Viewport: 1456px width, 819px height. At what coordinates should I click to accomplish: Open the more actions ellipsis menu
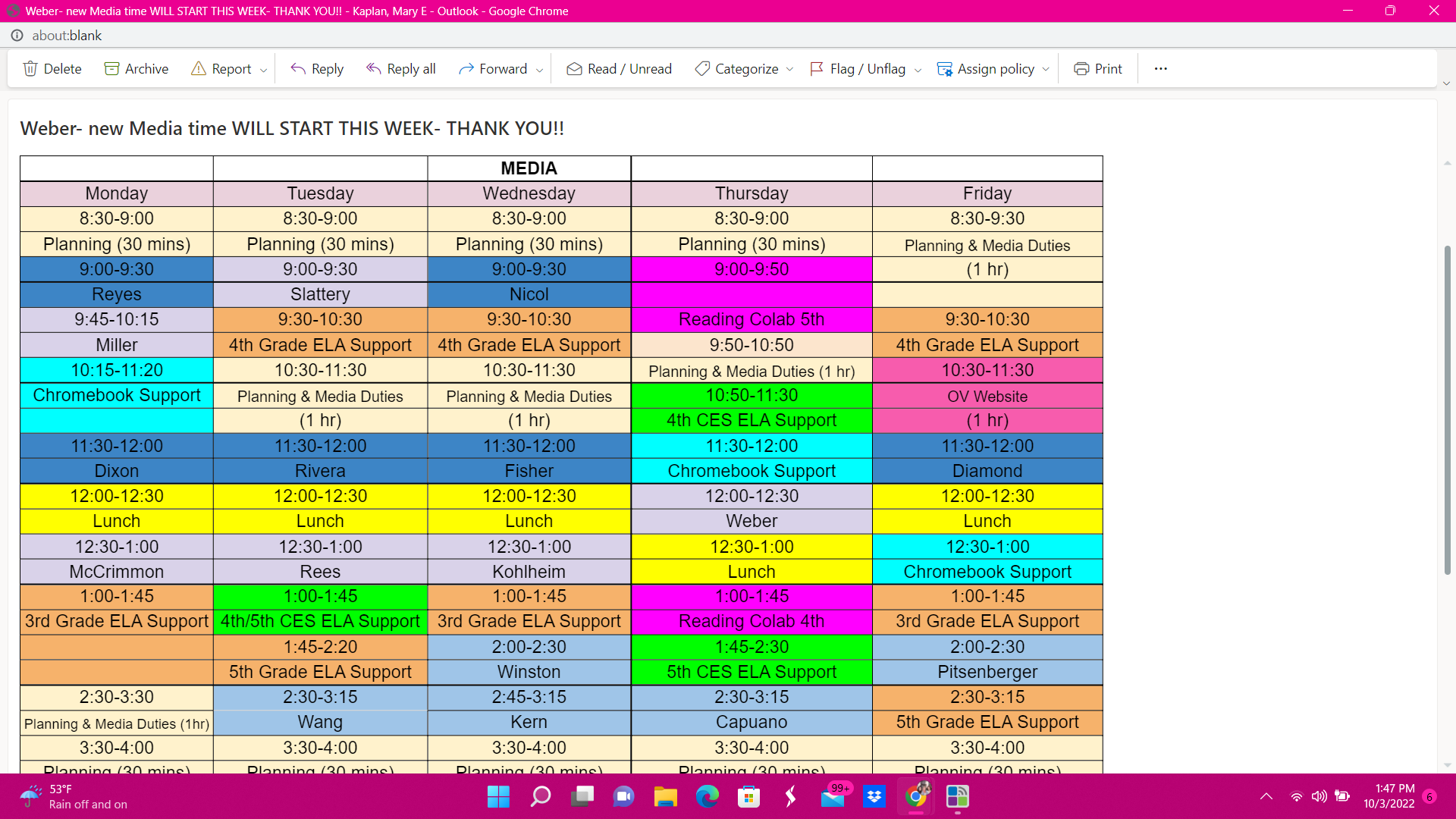[1160, 69]
